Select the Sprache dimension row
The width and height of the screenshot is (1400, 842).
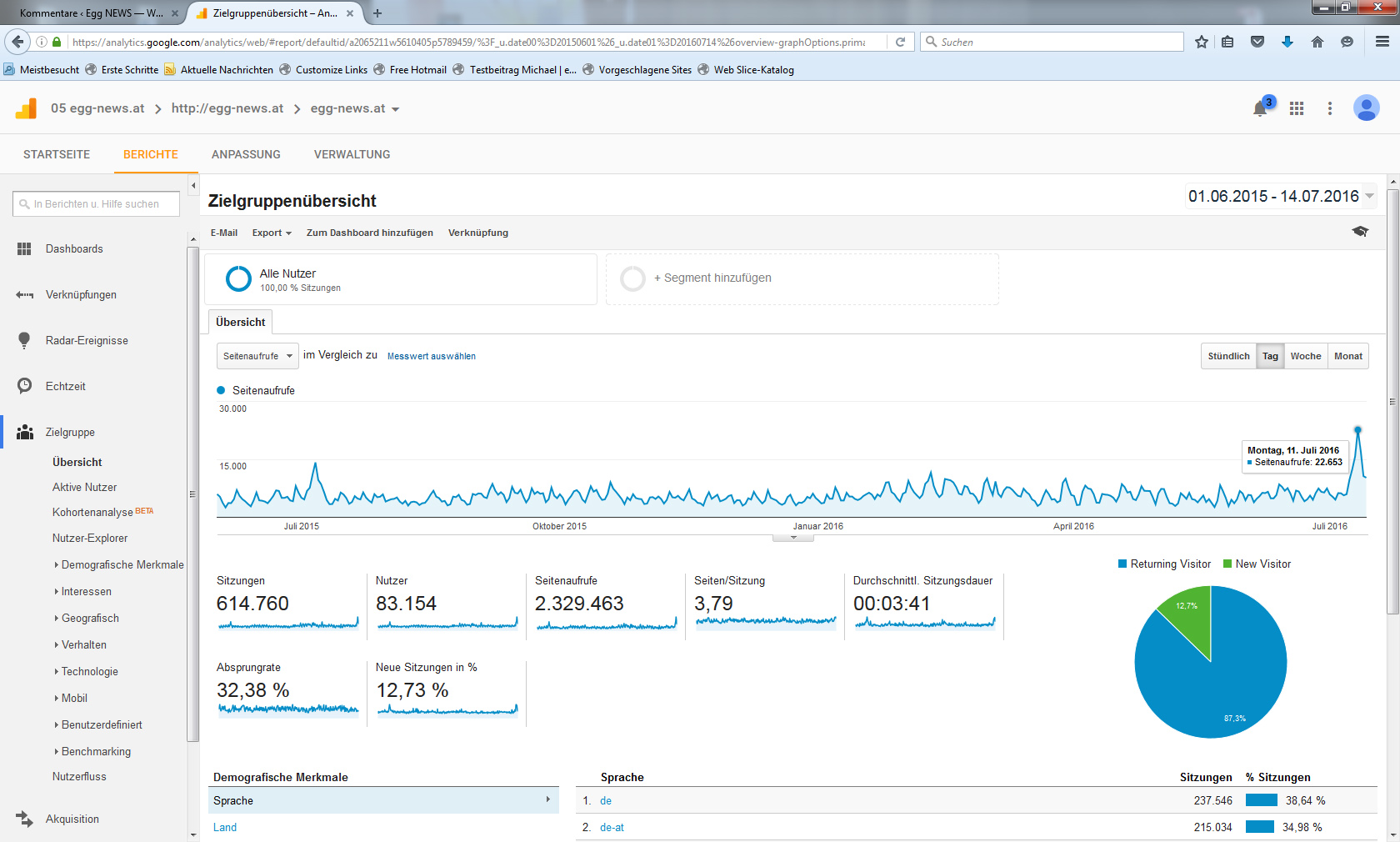(x=383, y=800)
